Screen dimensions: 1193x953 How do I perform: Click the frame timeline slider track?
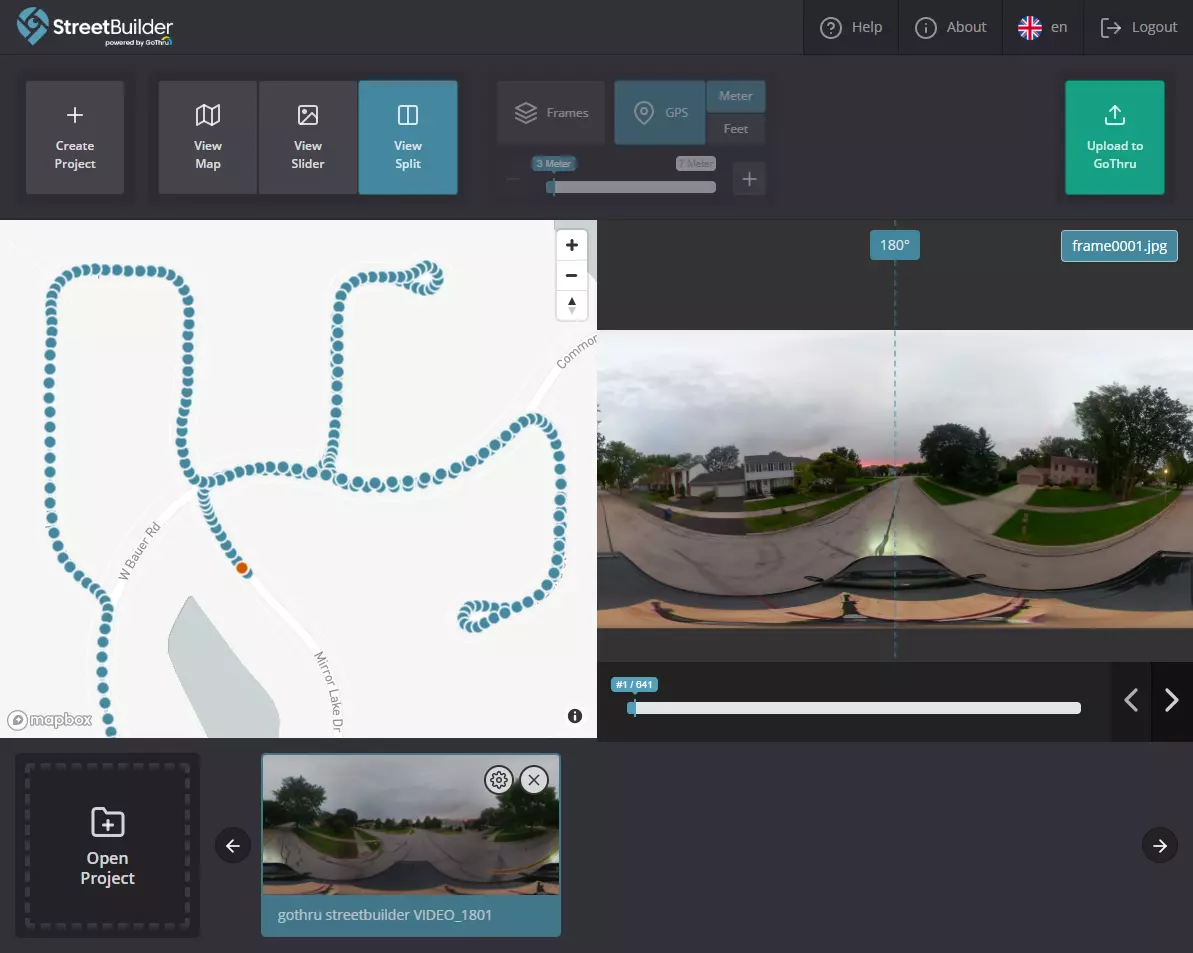(856, 708)
